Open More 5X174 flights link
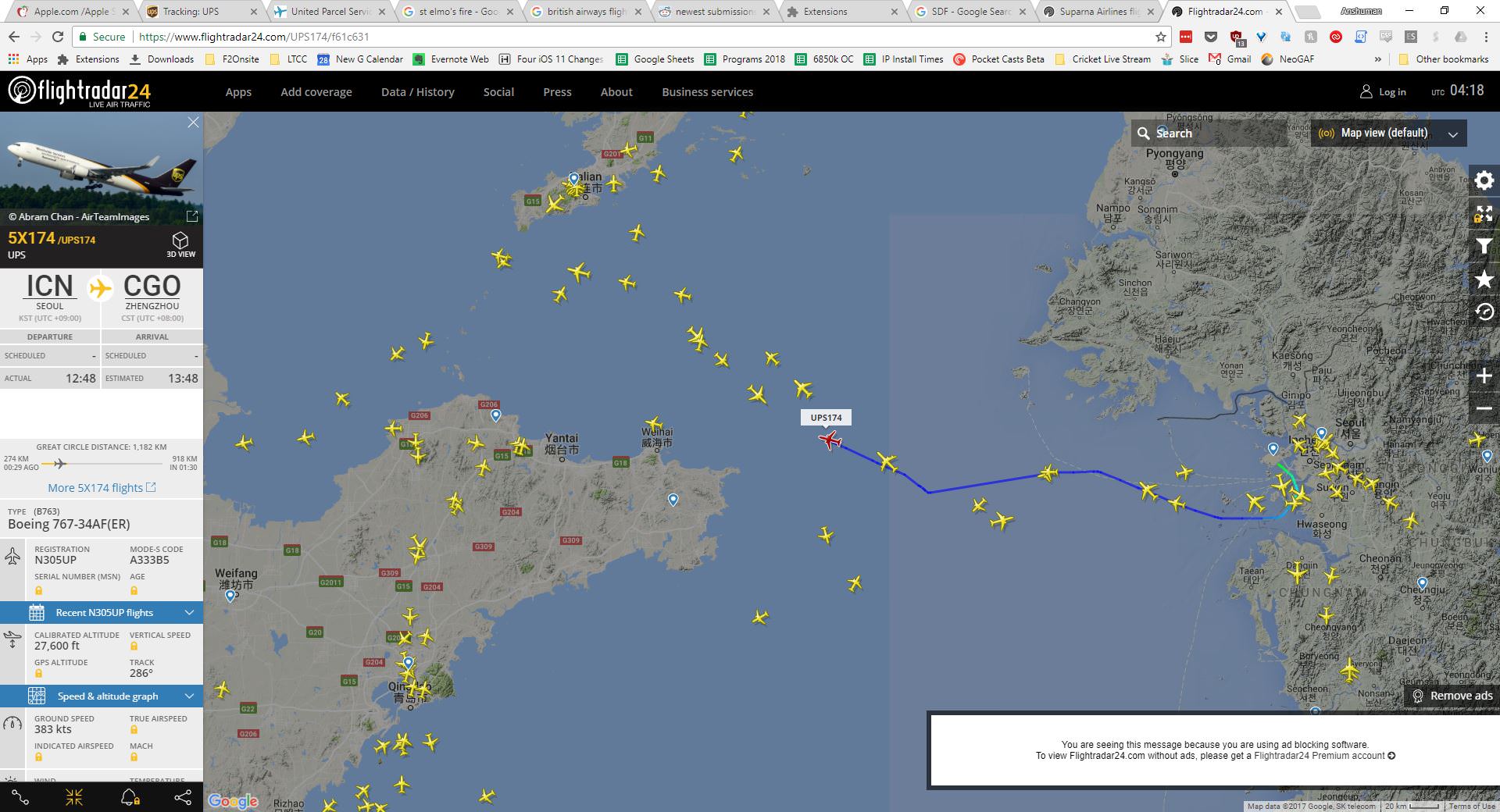This screenshot has width=1500, height=812. (102, 488)
